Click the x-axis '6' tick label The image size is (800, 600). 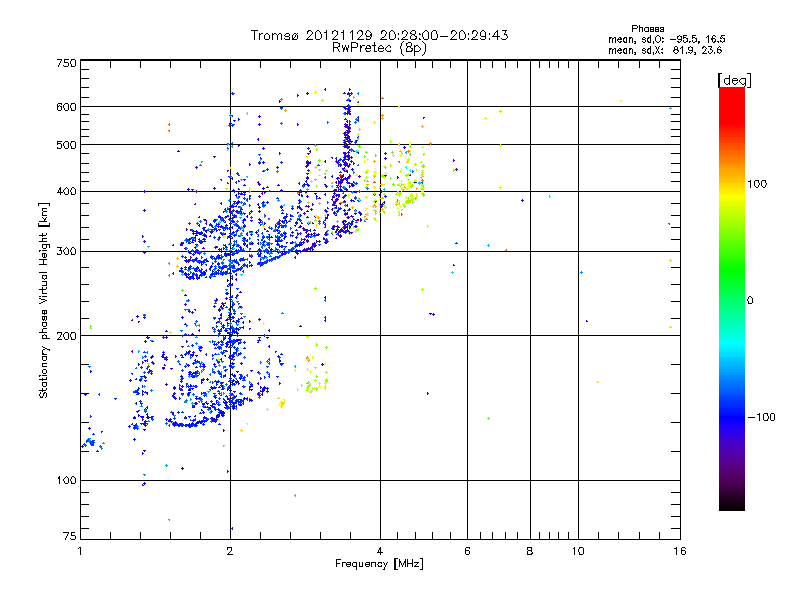(467, 551)
